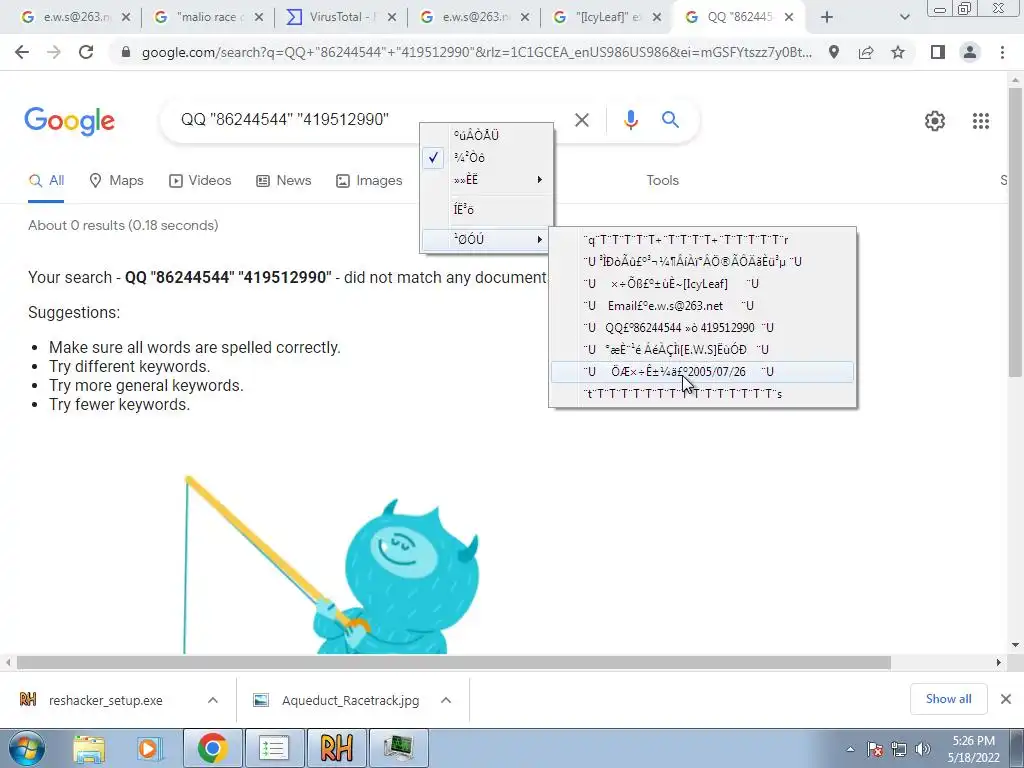Click the share page icon

866,52
